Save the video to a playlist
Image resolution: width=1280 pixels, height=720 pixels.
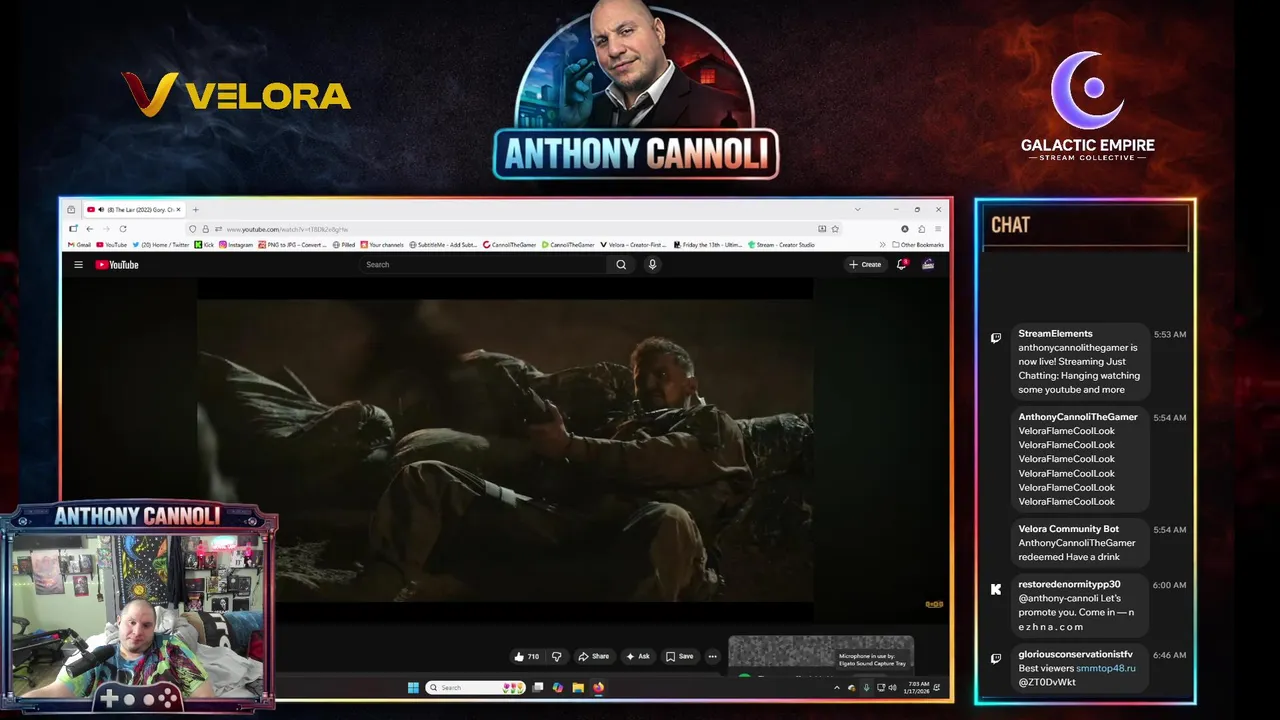[x=680, y=657]
